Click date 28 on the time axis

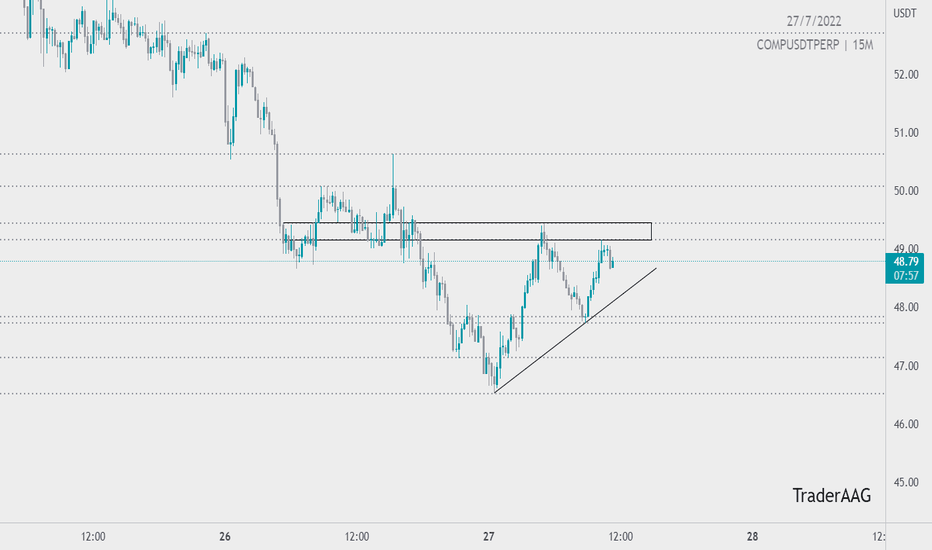point(752,536)
